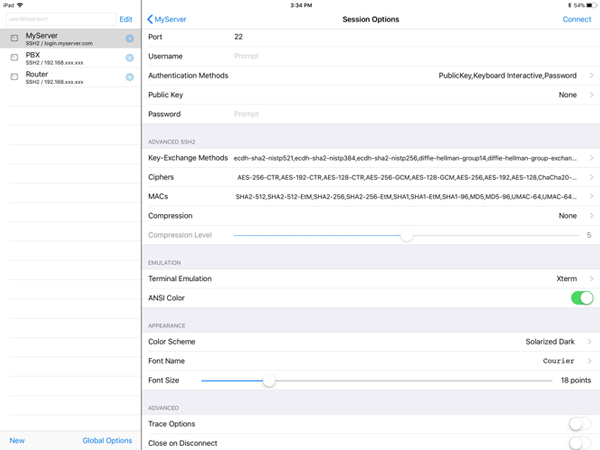
Task: Select the MyServer session row
Action: click(x=70, y=38)
